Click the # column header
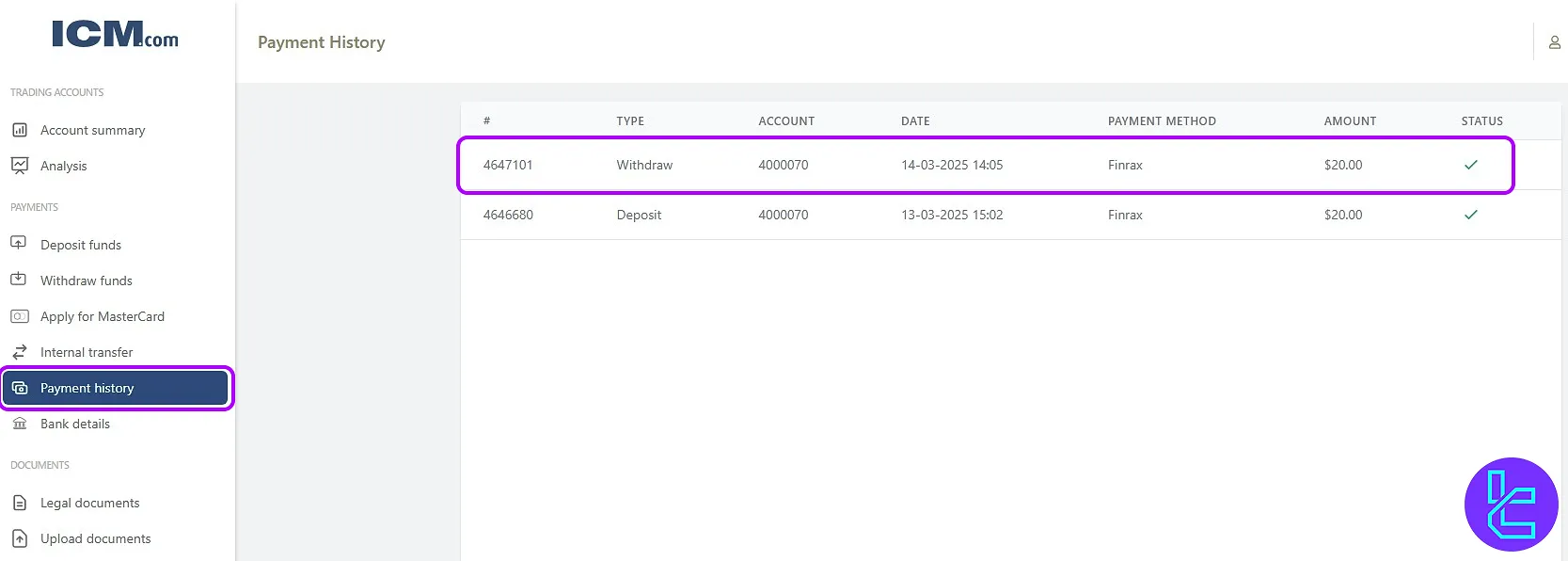1568x561 pixels. tap(486, 120)
